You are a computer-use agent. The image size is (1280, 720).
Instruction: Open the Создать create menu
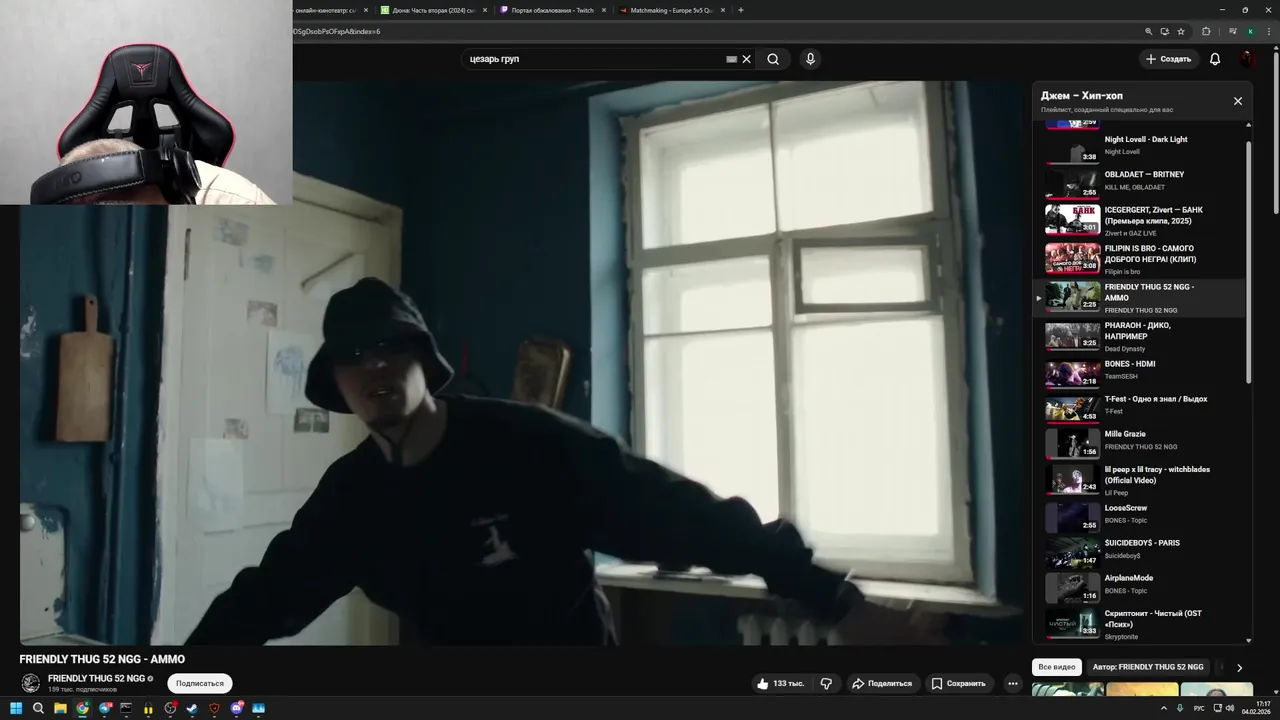(1168, 59)
